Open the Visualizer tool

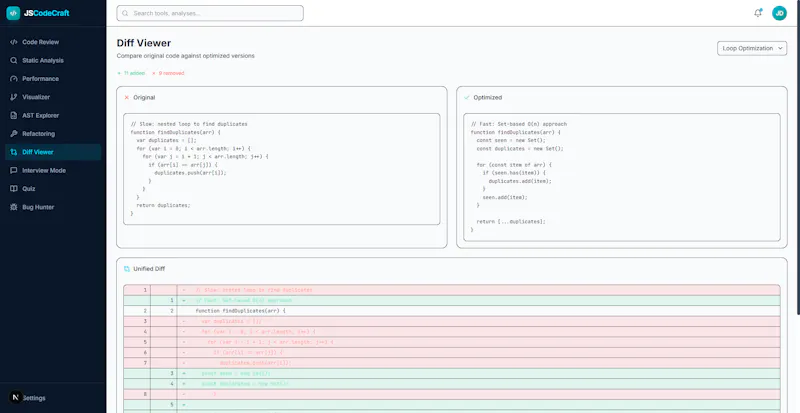point(53,97)
